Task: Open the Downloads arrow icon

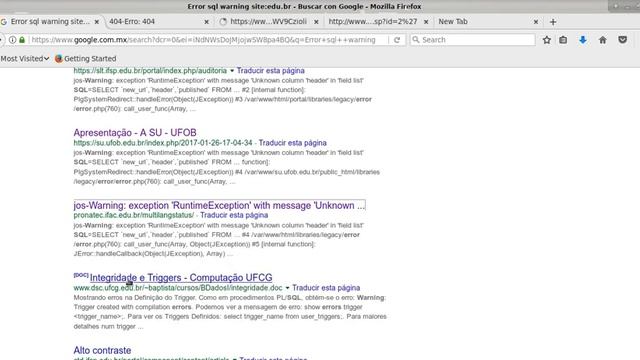Action: coord(583,40)
